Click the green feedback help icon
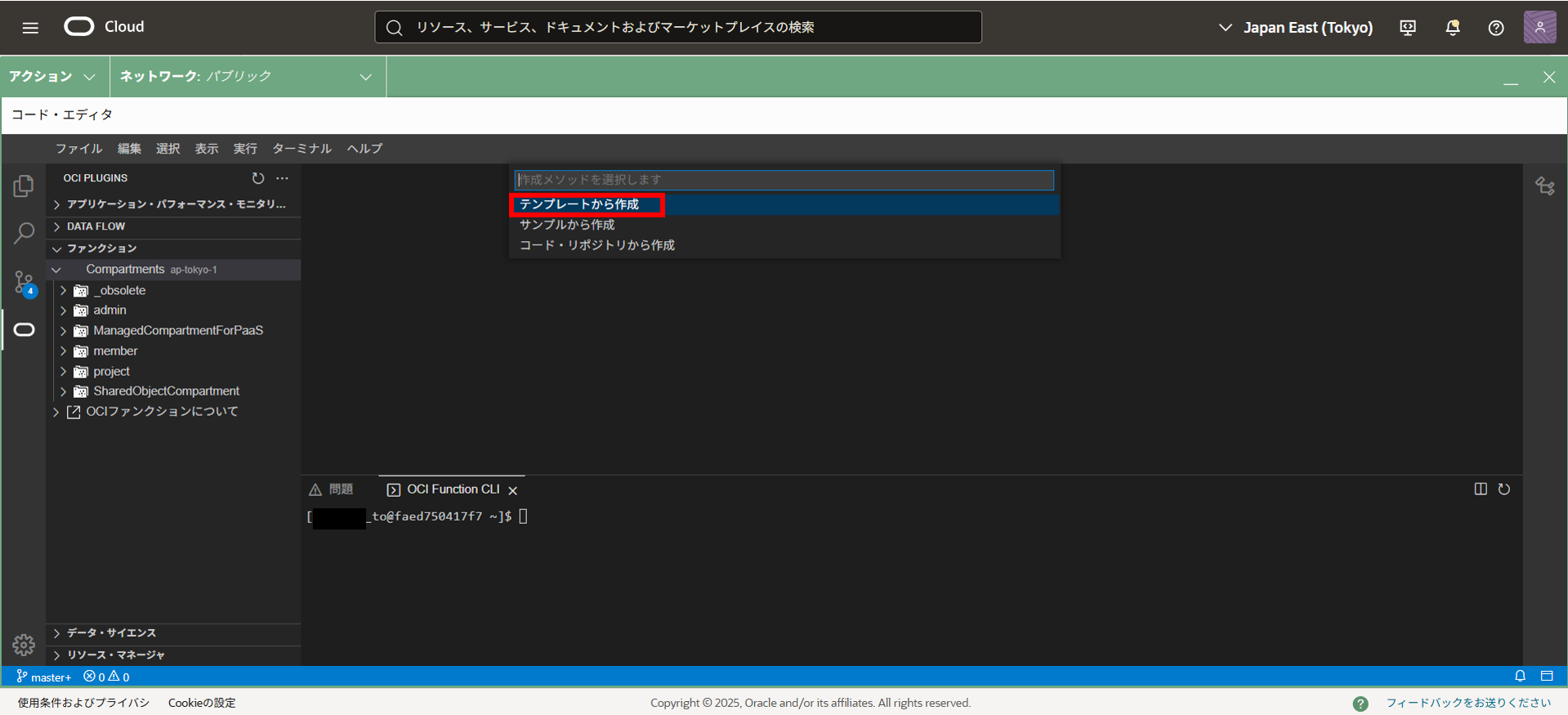 [x=1360, y=704]
